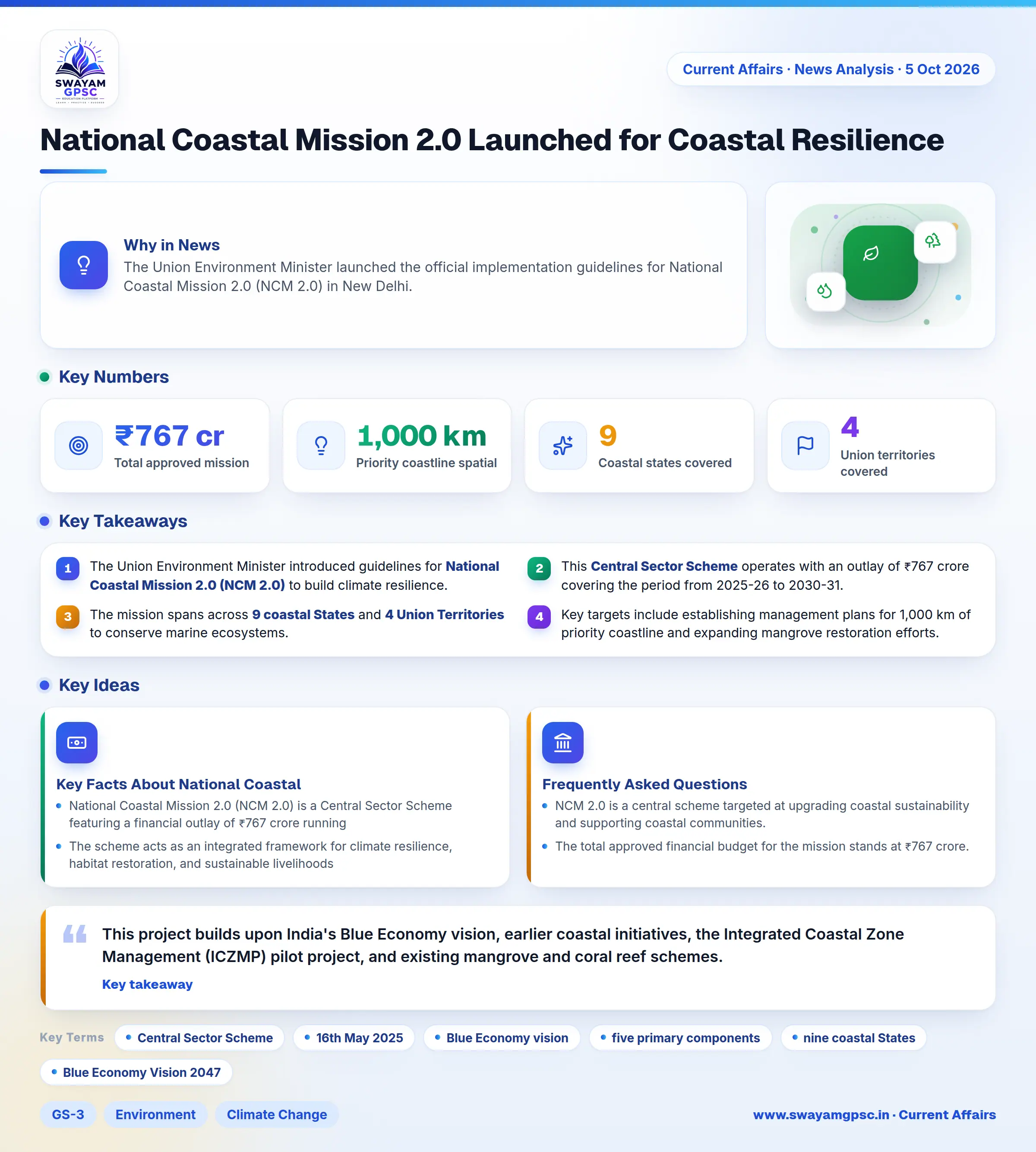Viewport: 1036px width, 1152px height.
Task: Click the Swayam GPSC logo
Action: click(x=80, y=69)
